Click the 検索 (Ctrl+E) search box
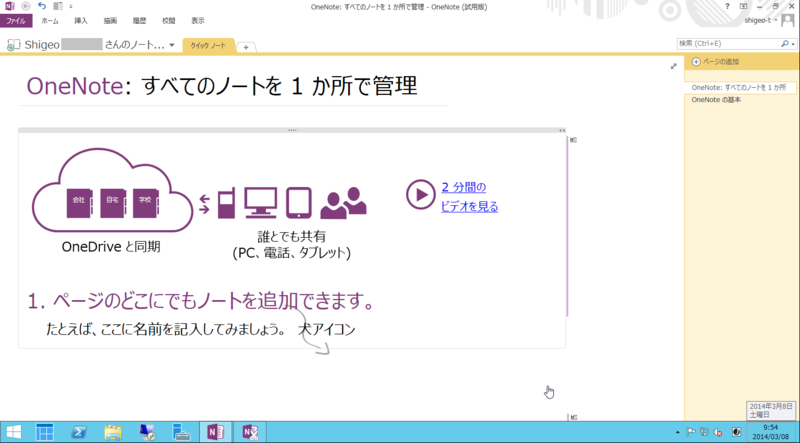The height and width of the screenshot is (443, 800). click(x=728, y=44)
